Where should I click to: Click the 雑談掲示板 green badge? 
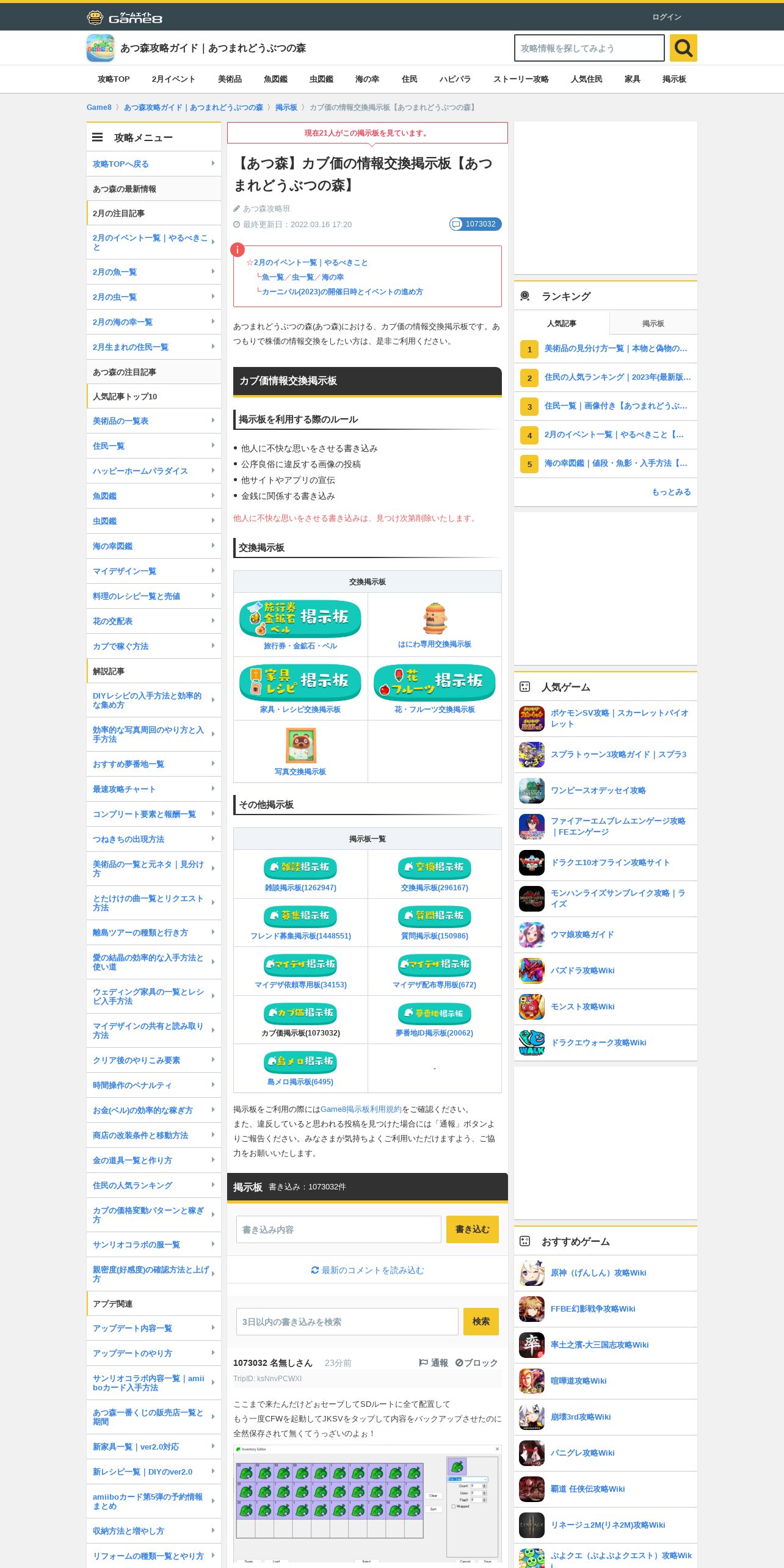click(300, 868)
